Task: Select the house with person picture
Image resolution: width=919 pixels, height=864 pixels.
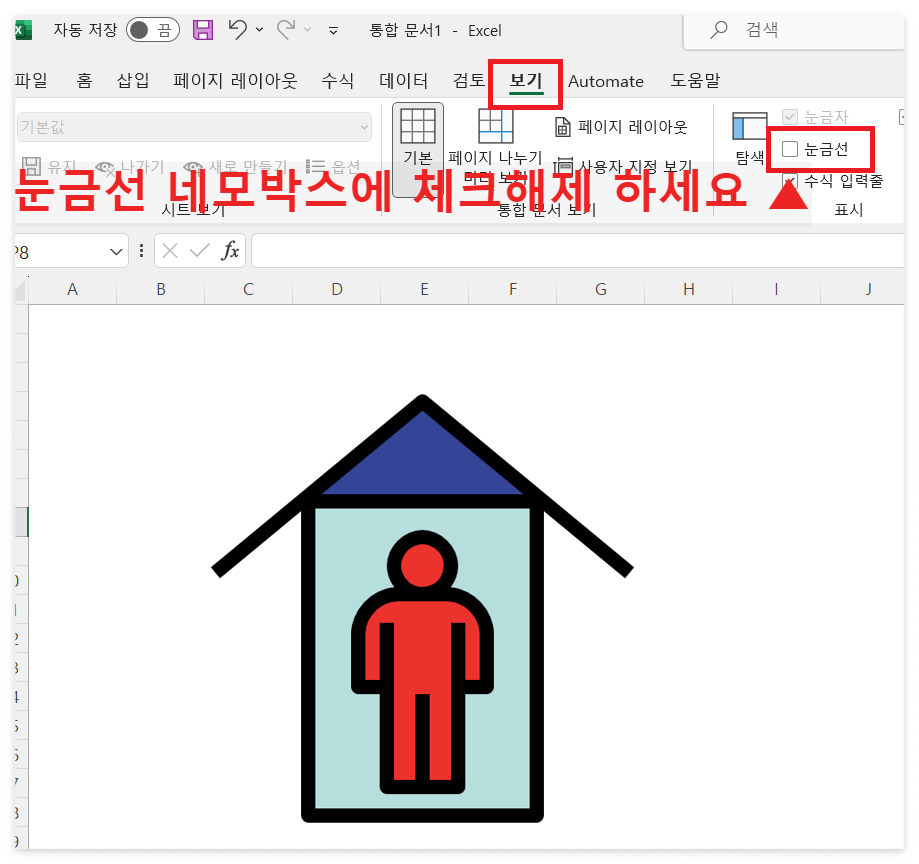Action: pos(423,608)
